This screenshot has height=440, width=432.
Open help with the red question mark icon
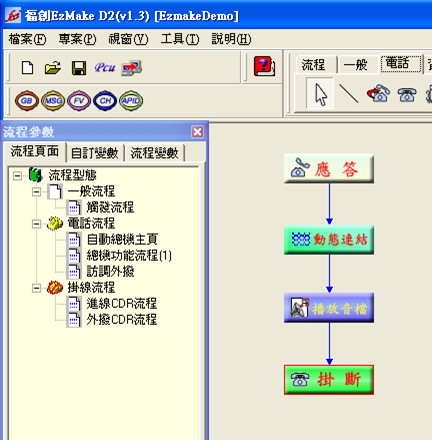264,66
